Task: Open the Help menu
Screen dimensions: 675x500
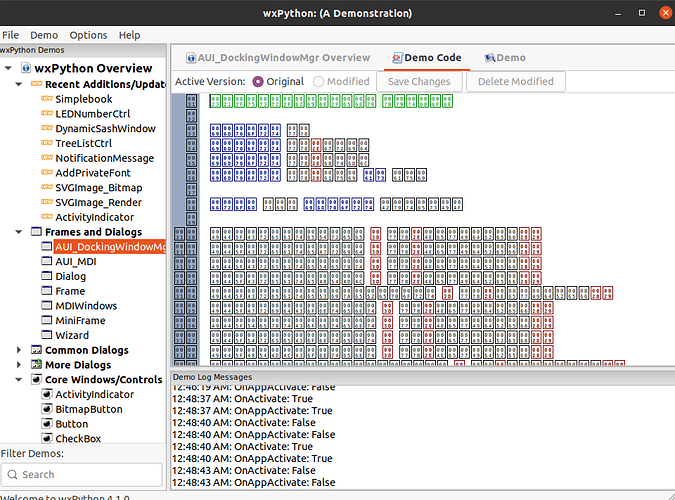Action: 130,35
